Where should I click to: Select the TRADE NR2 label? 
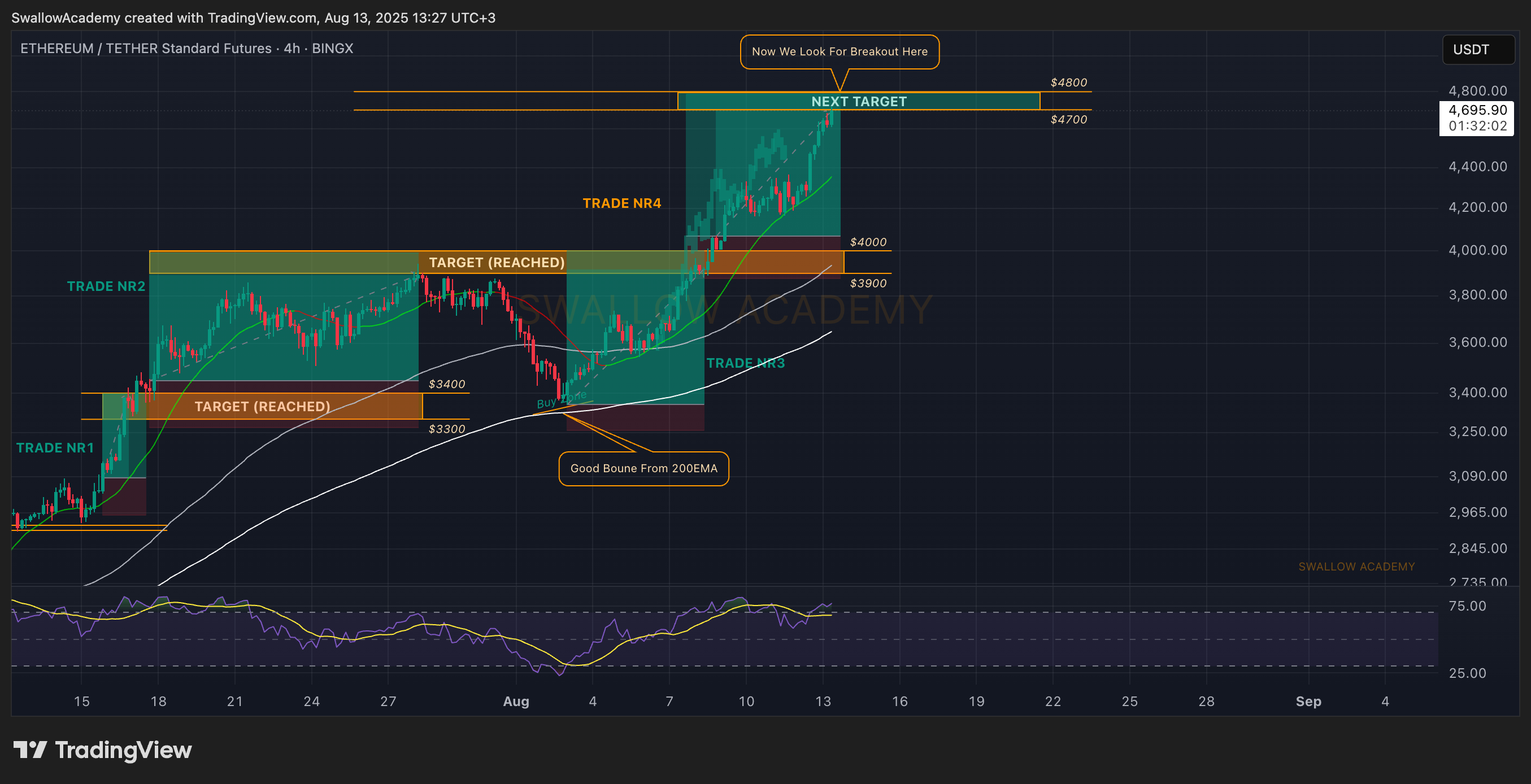pos(106,286)
